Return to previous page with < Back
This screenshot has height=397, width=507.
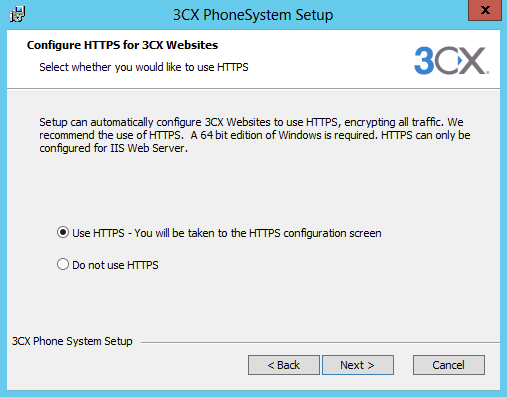tap(284, 365)
